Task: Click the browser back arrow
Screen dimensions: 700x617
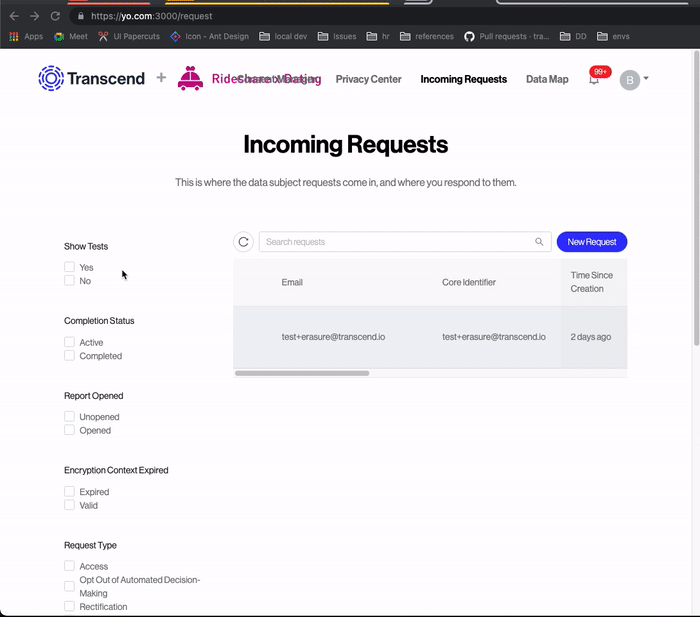Action: point(14,16)
